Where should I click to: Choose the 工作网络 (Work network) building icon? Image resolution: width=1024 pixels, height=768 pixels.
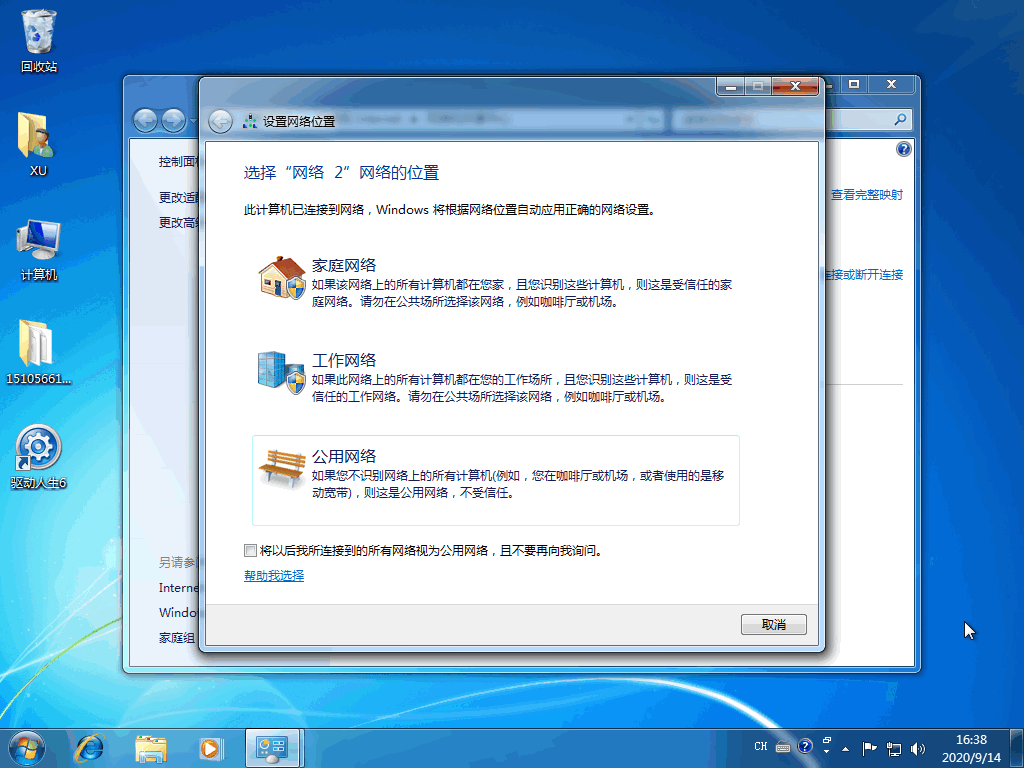[x=281, y=372]
